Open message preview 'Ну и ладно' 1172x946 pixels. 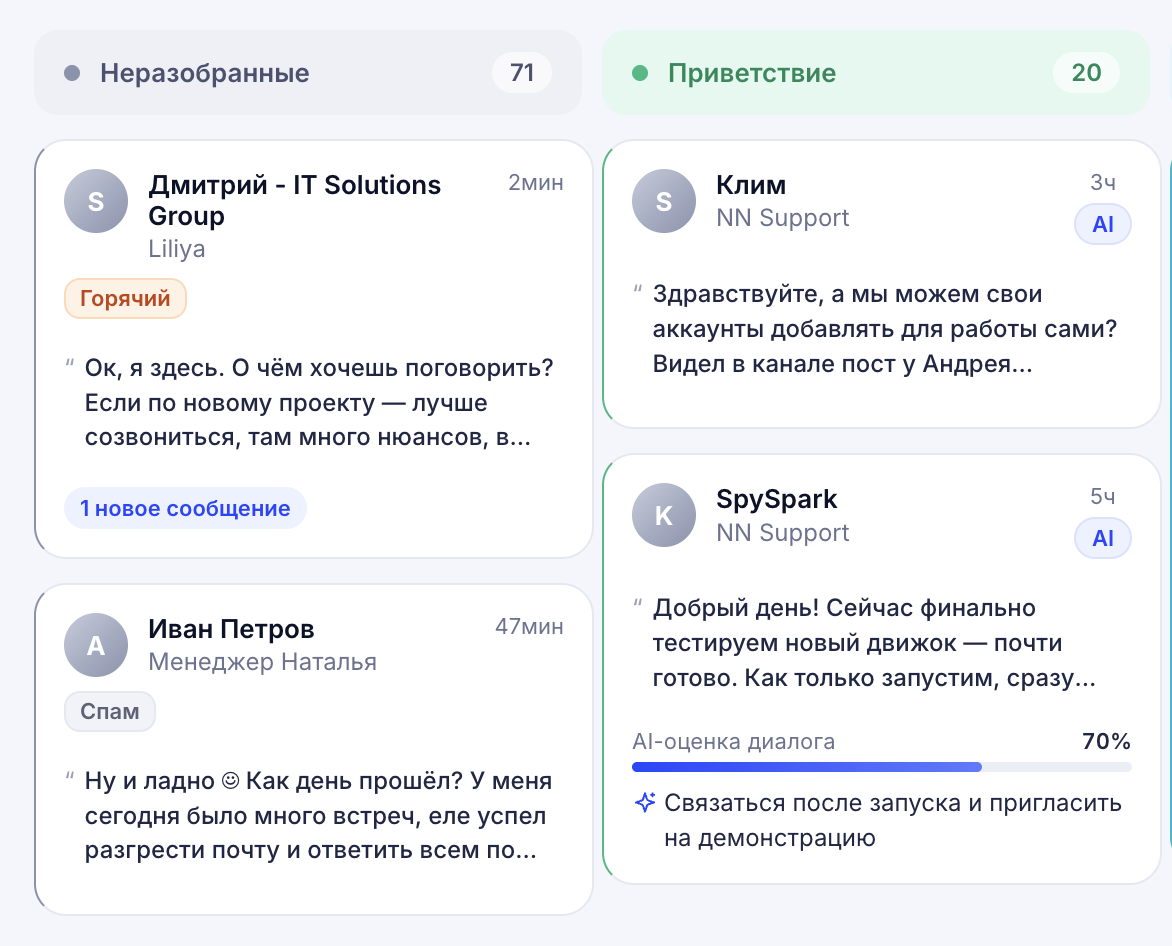(x=318, y=815)
